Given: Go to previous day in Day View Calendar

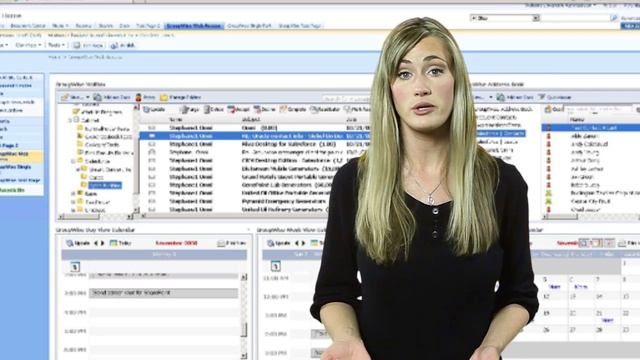Looking at the screenshot, I should point(96,243).
